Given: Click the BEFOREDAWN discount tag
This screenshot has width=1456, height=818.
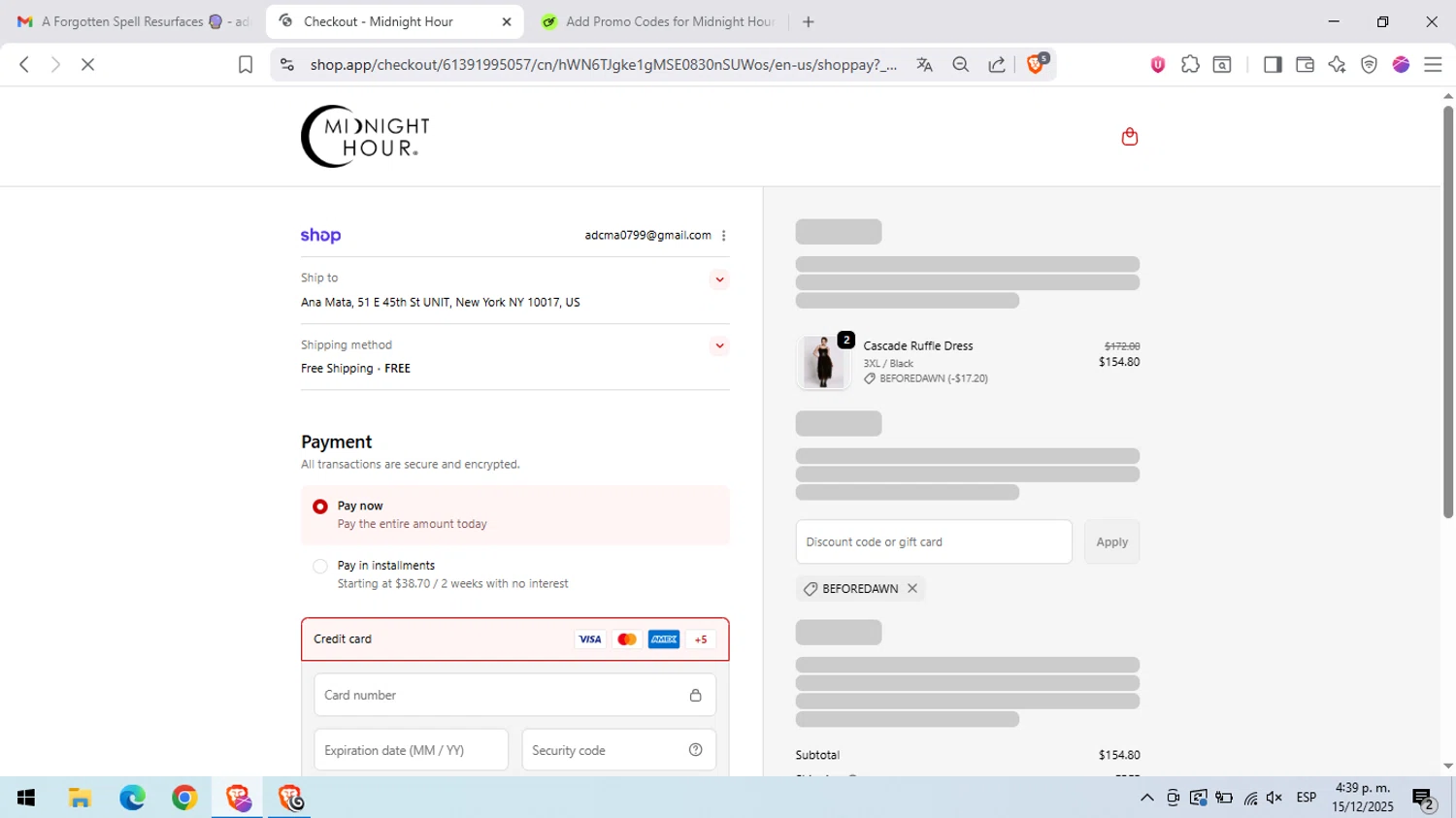Looking at the screenshot, I should pos(860,589).
